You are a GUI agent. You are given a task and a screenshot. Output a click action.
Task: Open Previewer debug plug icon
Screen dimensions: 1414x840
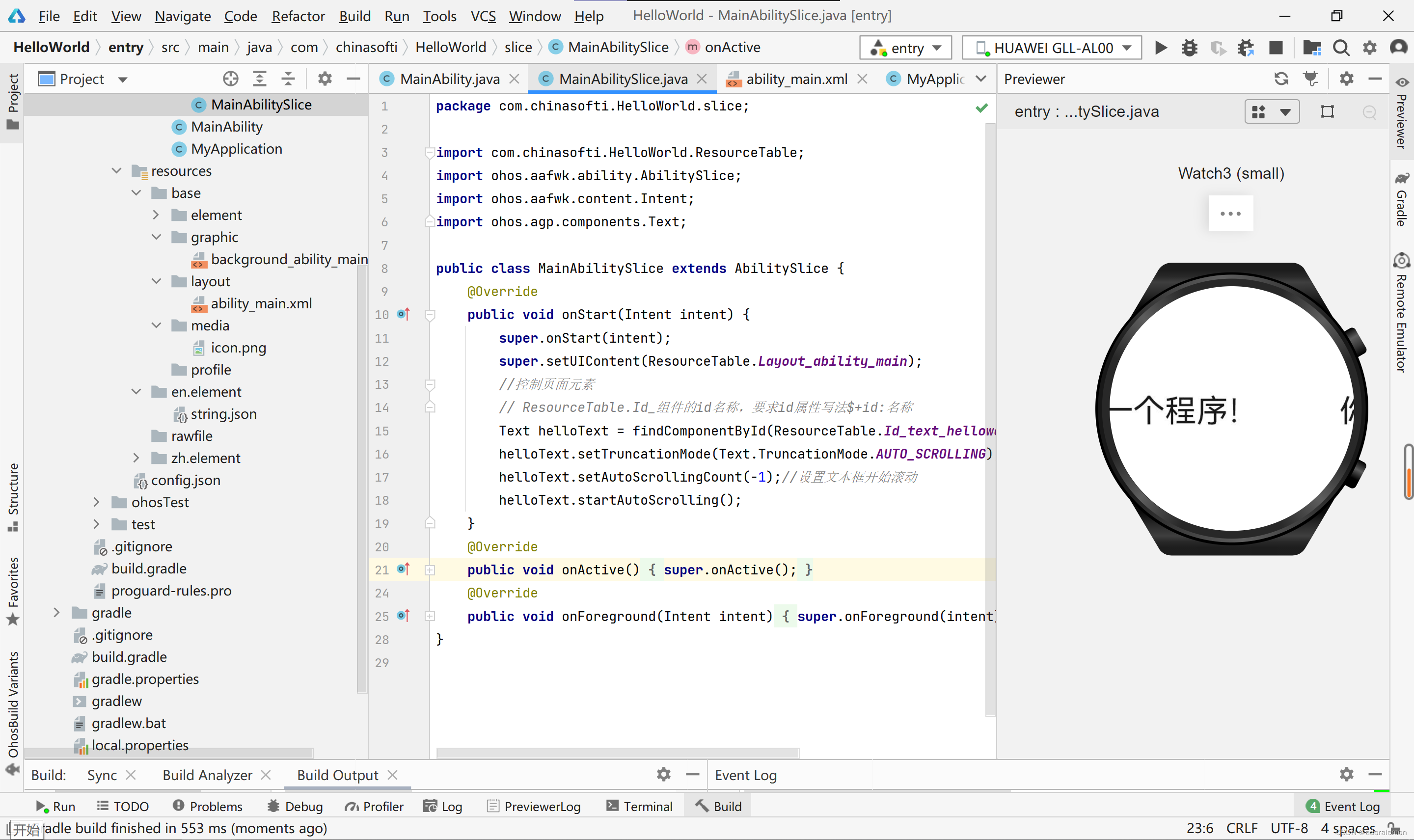coord(1310,79)
